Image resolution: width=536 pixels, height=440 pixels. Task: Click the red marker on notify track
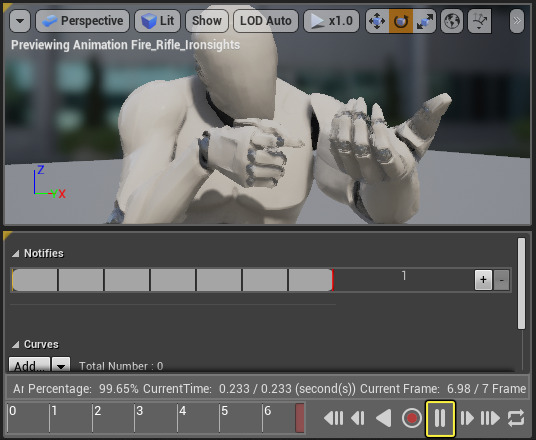point(333,280)
